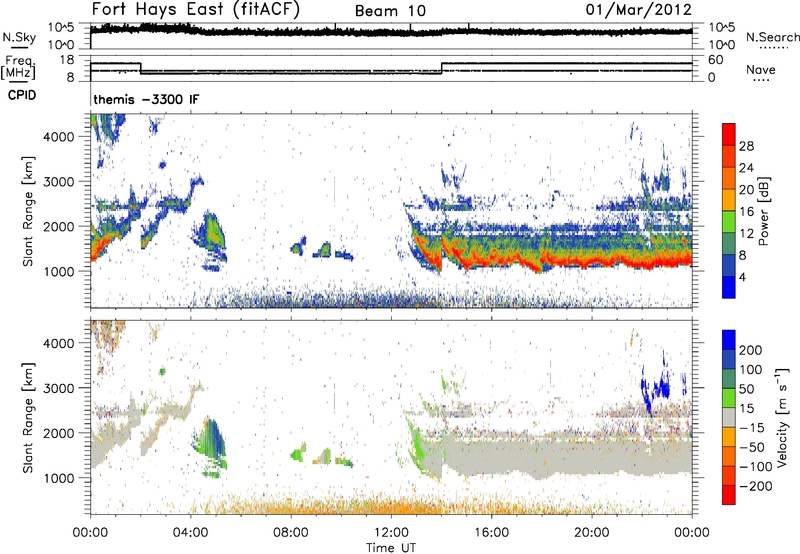The width and height of the screenshot is (800, 554).
Task: Click the '16:00' time axis tick label
Action: click(491, 533)
